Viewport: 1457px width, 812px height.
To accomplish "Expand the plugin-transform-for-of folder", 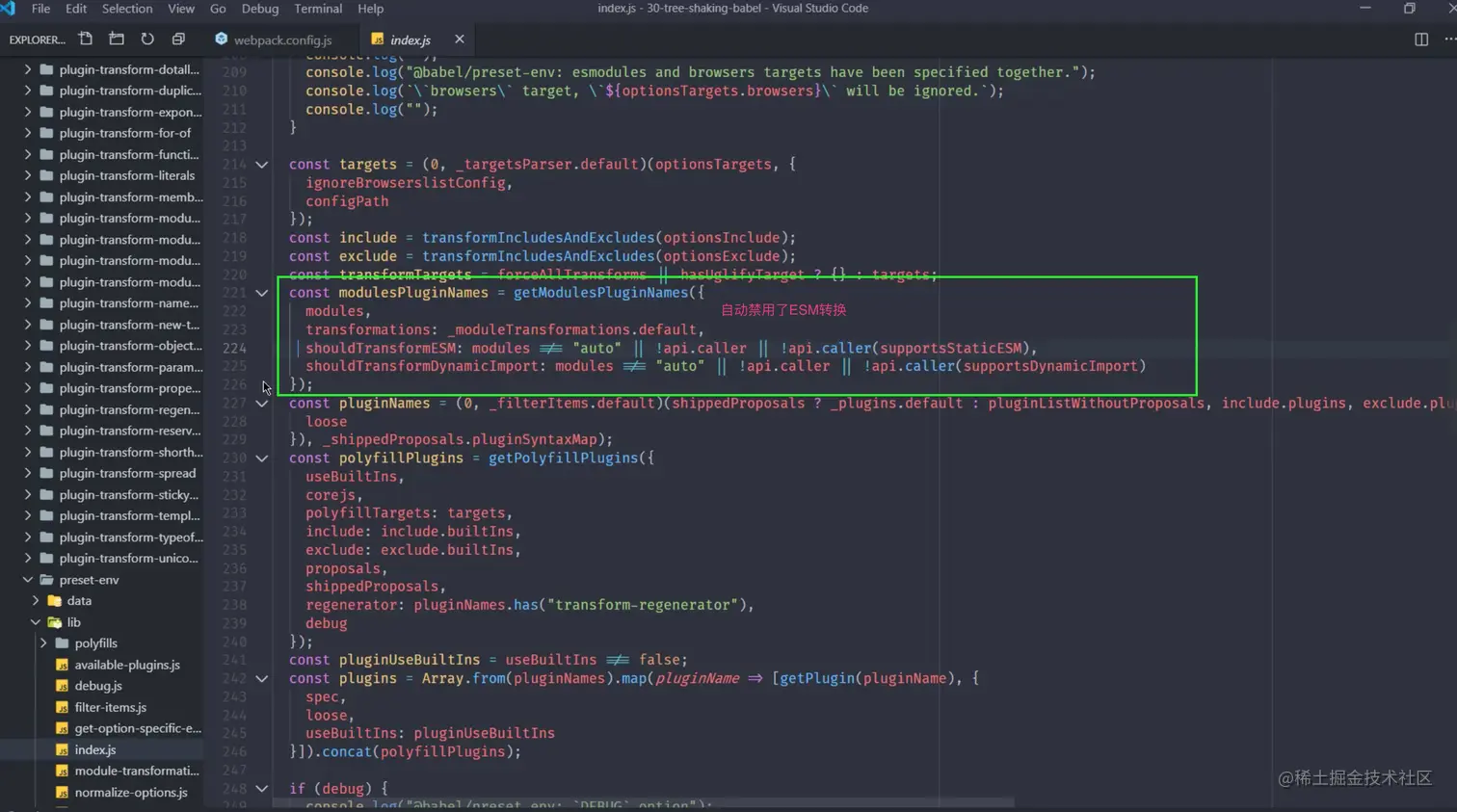I will (28, 133).
